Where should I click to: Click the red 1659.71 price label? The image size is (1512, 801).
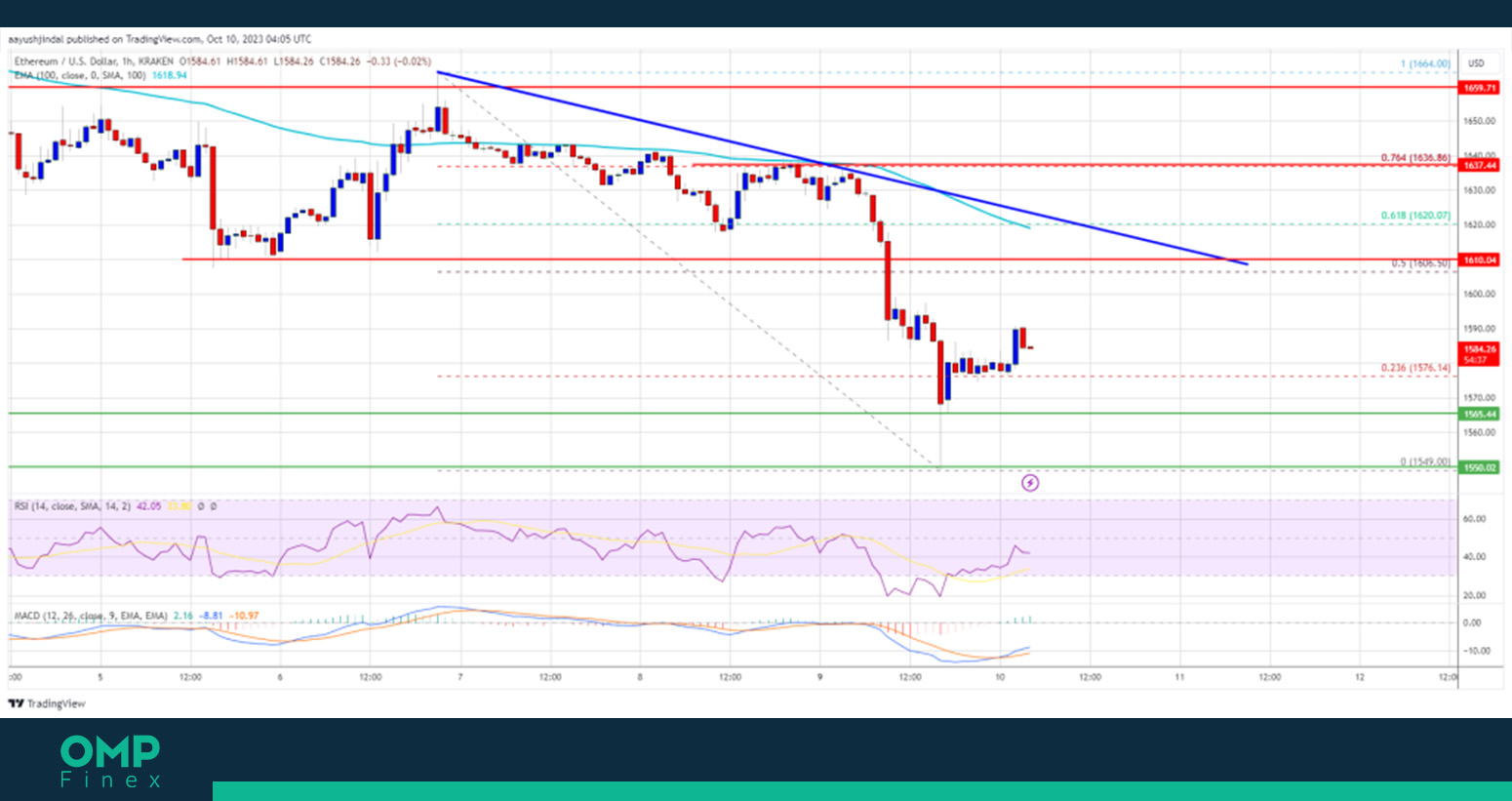[x=1479, y=88]
